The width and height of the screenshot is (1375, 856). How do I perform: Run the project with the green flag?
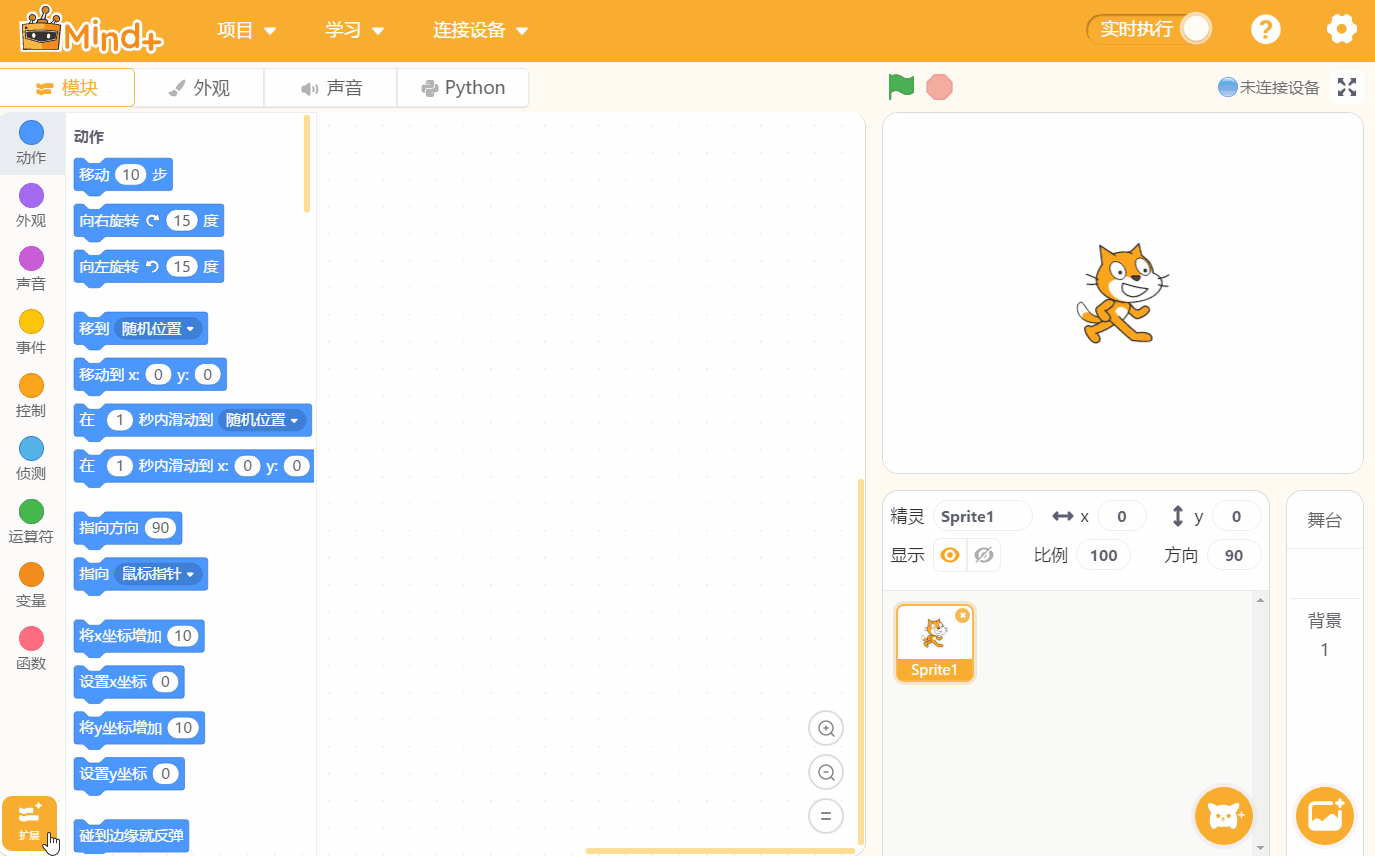(899, 87)
